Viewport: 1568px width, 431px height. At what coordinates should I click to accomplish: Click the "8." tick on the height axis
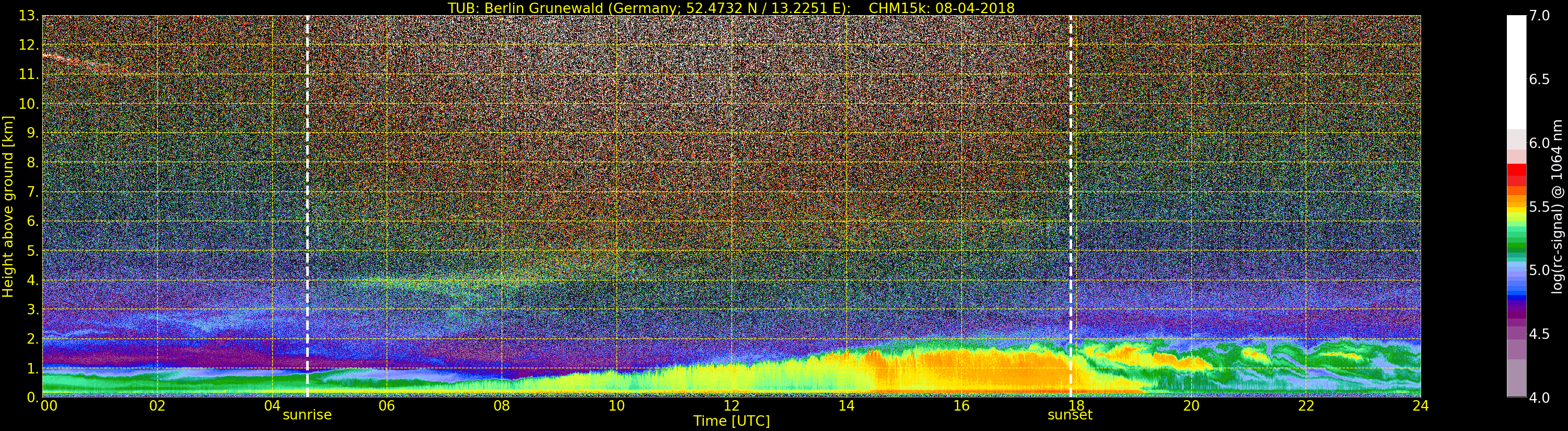click(x=32, y=163)
